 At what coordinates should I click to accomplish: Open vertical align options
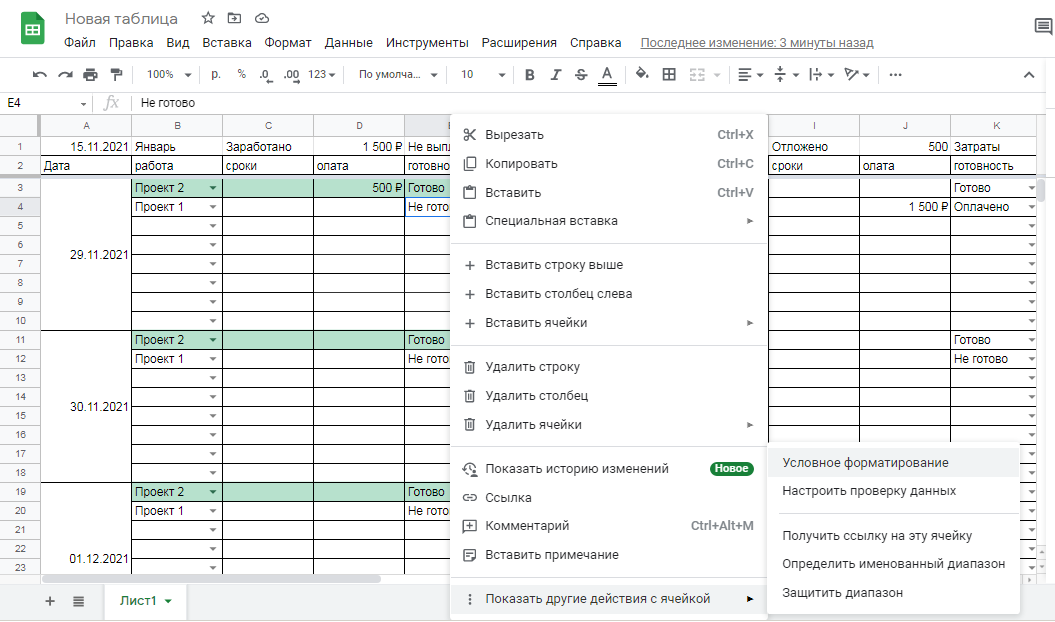(786, 75)
